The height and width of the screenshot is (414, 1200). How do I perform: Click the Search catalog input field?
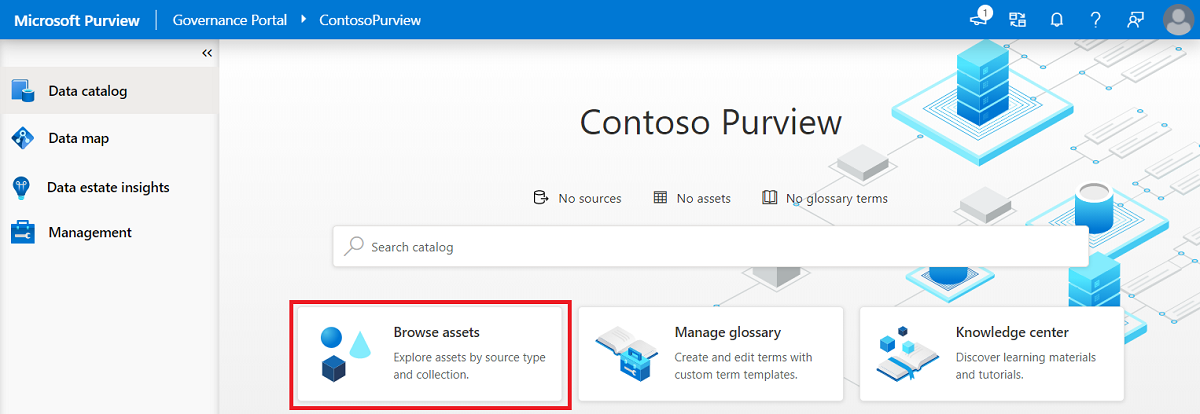(710, 246)
